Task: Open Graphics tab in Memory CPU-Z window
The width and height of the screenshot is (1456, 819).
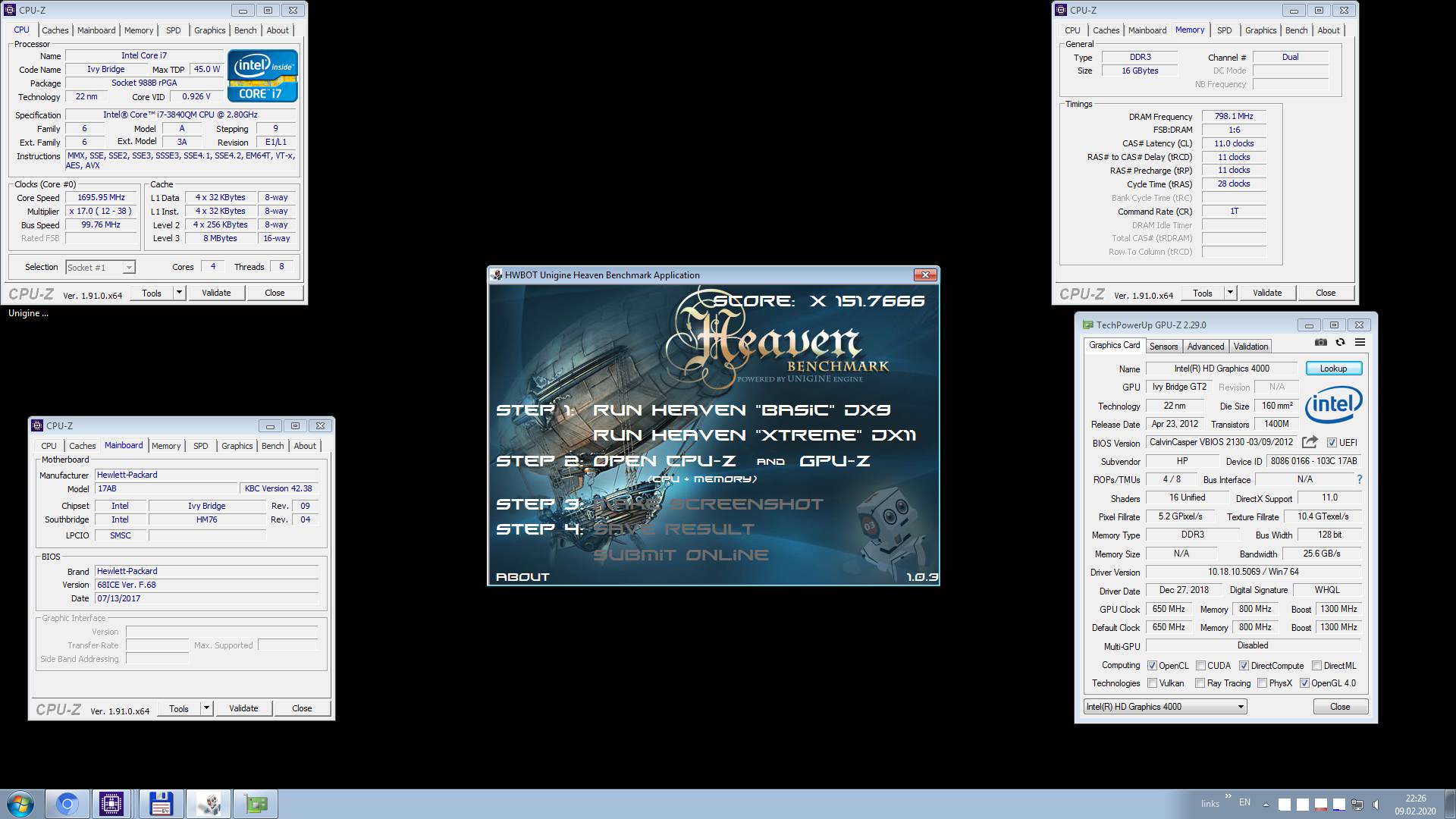Action: pos(1261,30)
